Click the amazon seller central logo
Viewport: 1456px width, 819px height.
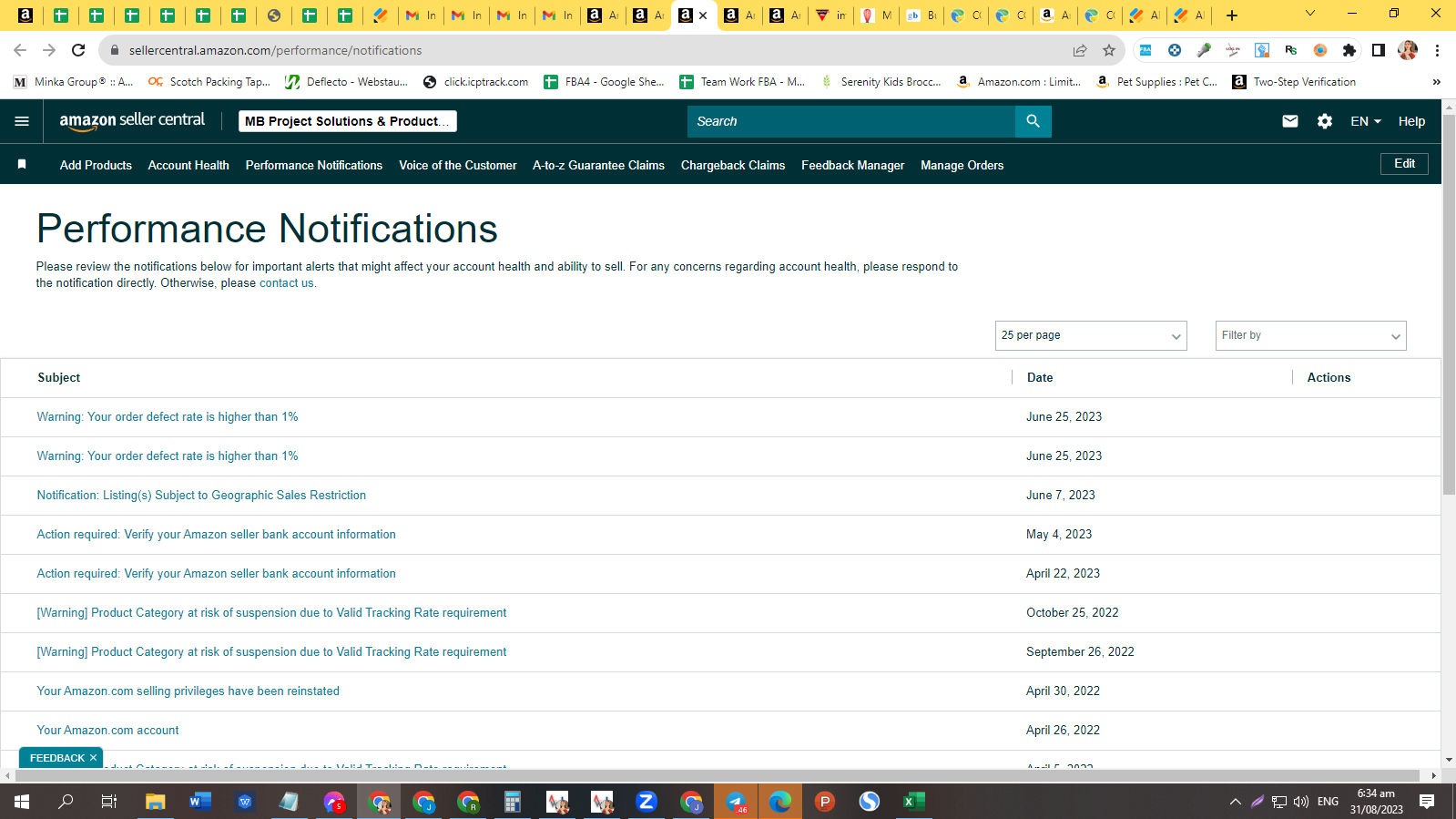pyautogui.click(x=132, y=121)
